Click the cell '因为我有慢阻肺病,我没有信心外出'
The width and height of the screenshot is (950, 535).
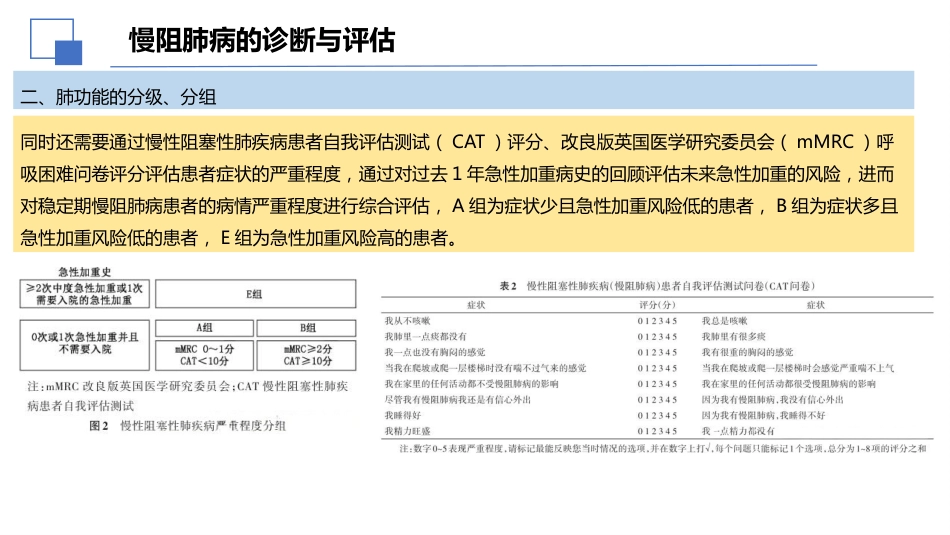772,400
